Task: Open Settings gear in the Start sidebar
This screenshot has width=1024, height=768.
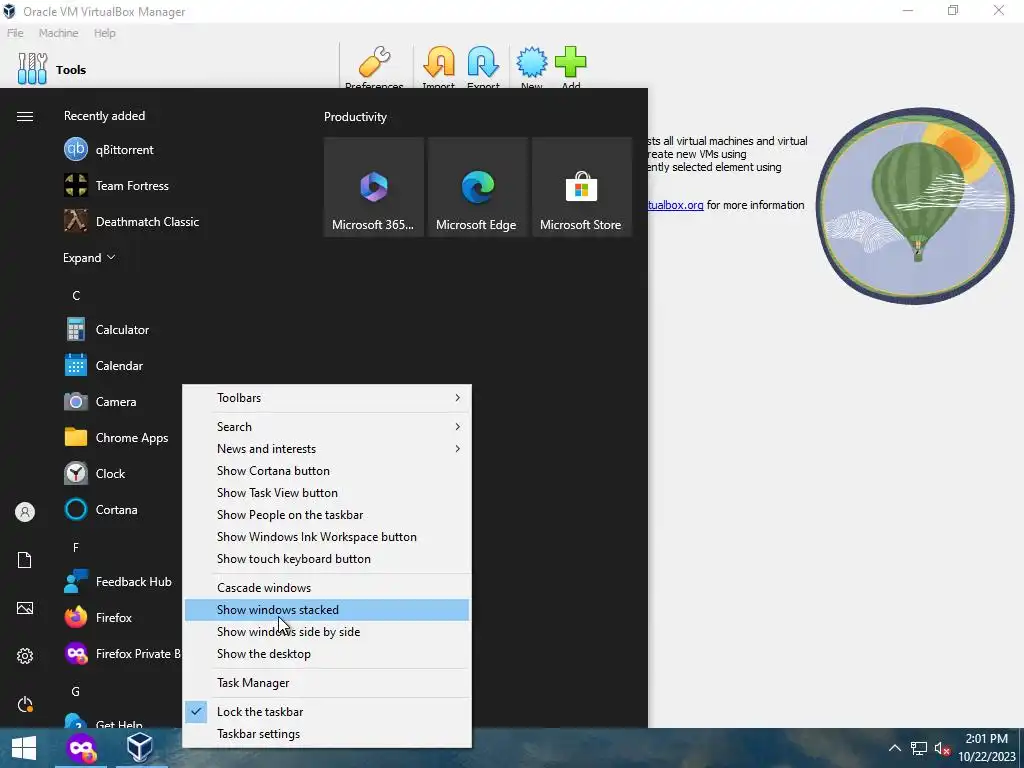Action: tap(25, 656)
